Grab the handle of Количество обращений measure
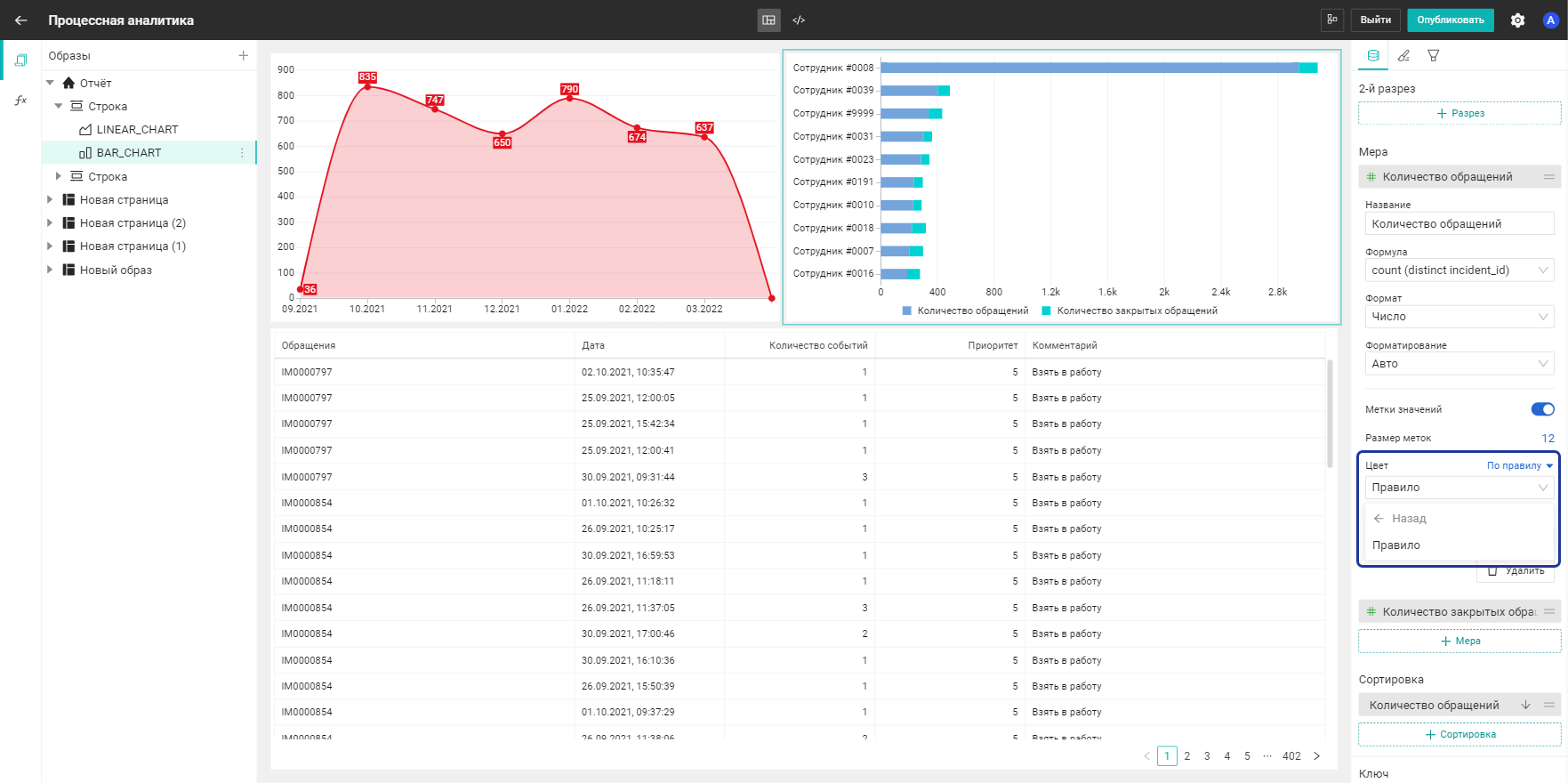This screenshot has width=1568, height=783. click(1548, 177)
